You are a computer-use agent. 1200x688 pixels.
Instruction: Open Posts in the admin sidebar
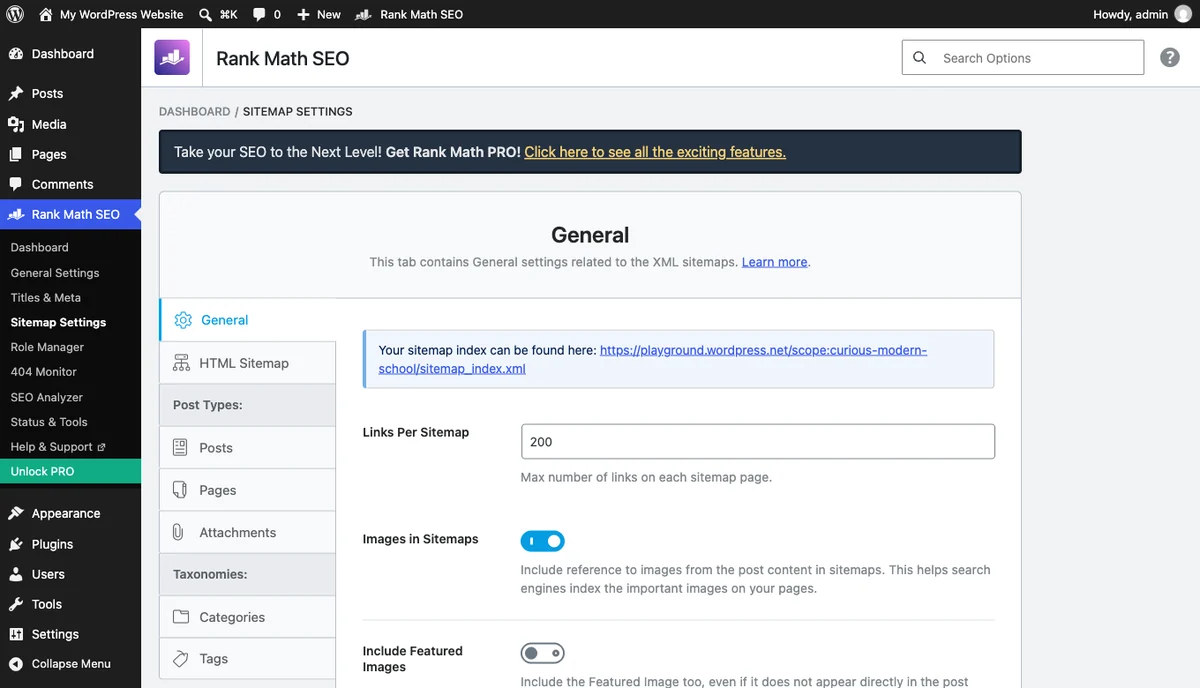70,93
